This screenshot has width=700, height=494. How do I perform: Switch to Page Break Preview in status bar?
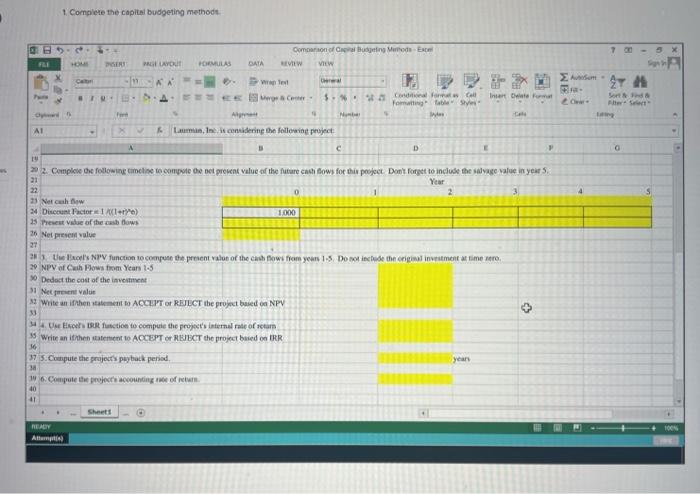click(577, 428)
